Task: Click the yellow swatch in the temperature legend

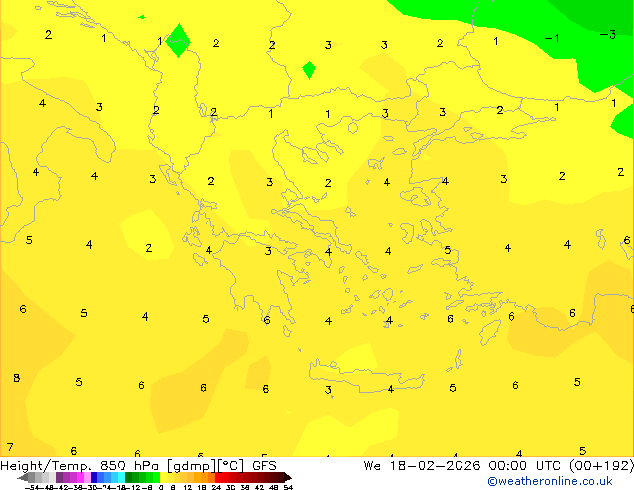Action: pyautogui.click(x=163, y=477)
